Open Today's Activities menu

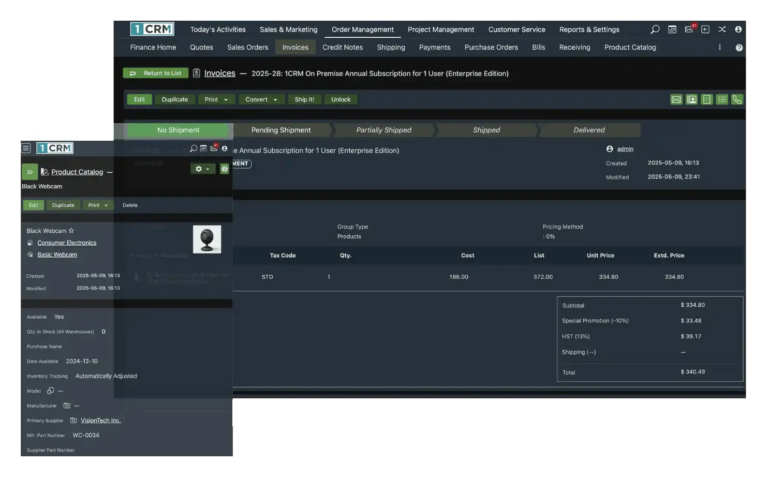tap(218, 29)
